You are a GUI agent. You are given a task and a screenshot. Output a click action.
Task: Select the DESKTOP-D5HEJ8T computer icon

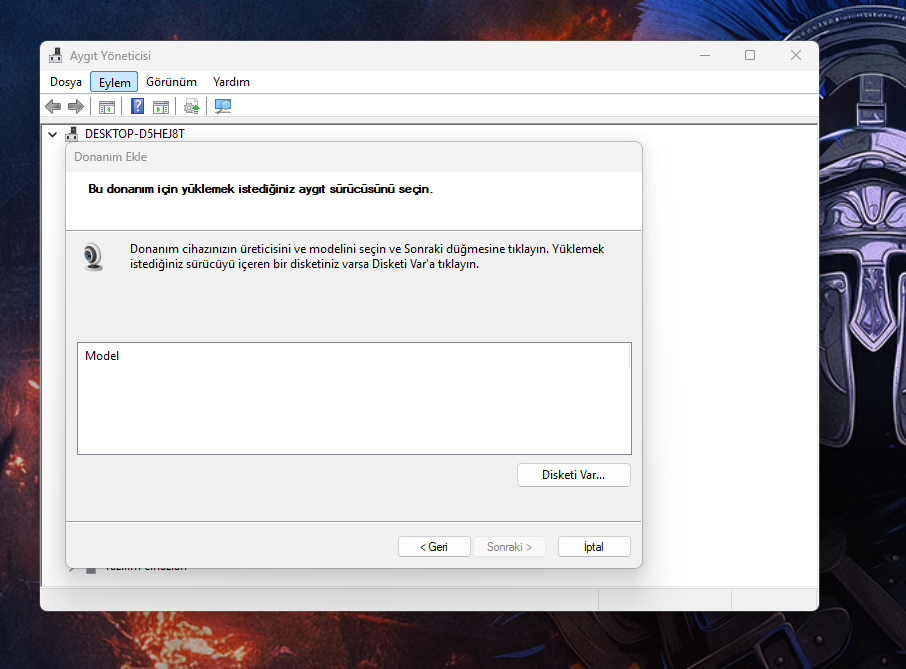click(72, 134)
